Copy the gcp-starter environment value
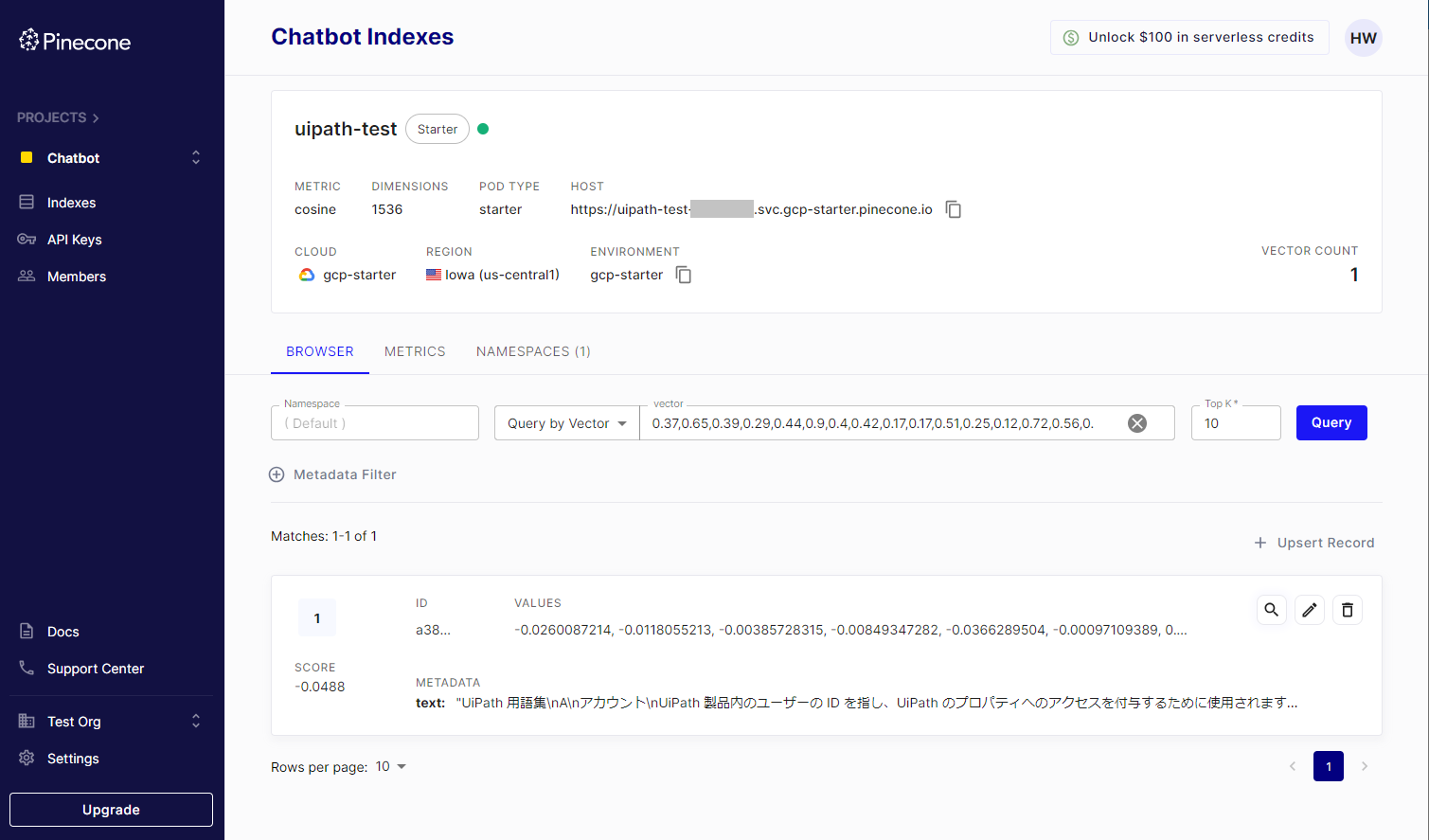Viewport: 1429px width, 840px height. 684,275
